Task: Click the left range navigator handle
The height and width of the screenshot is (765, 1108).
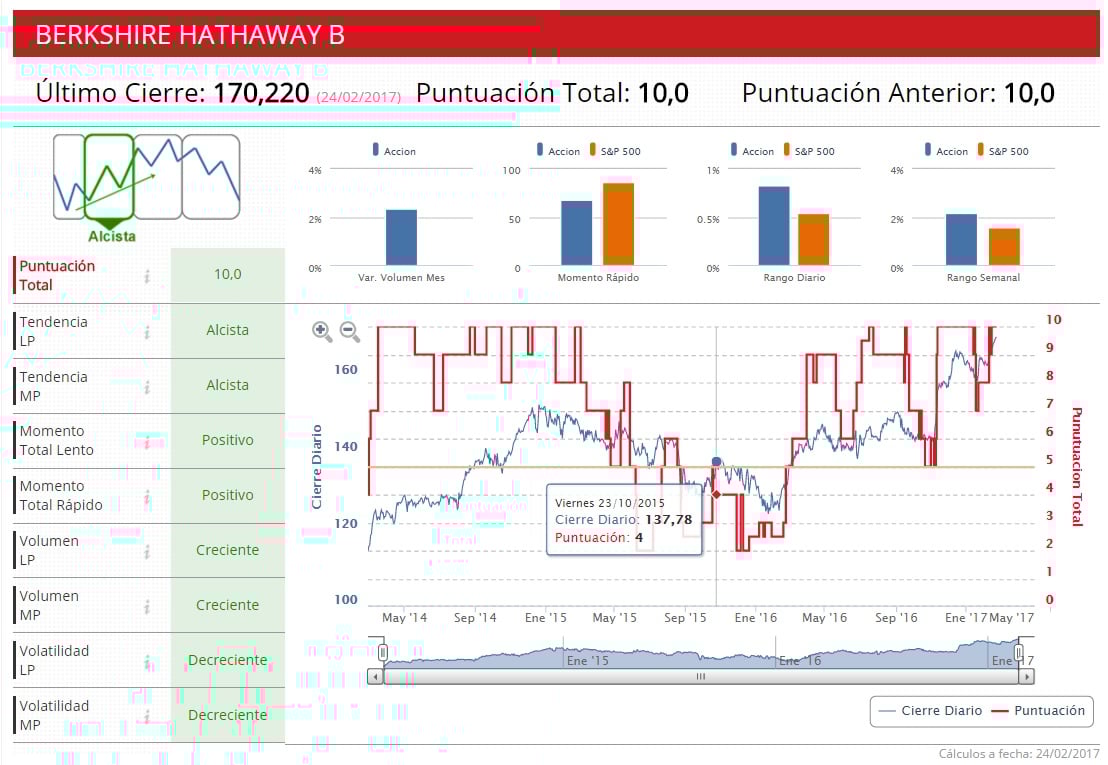Action: (382, 652)
